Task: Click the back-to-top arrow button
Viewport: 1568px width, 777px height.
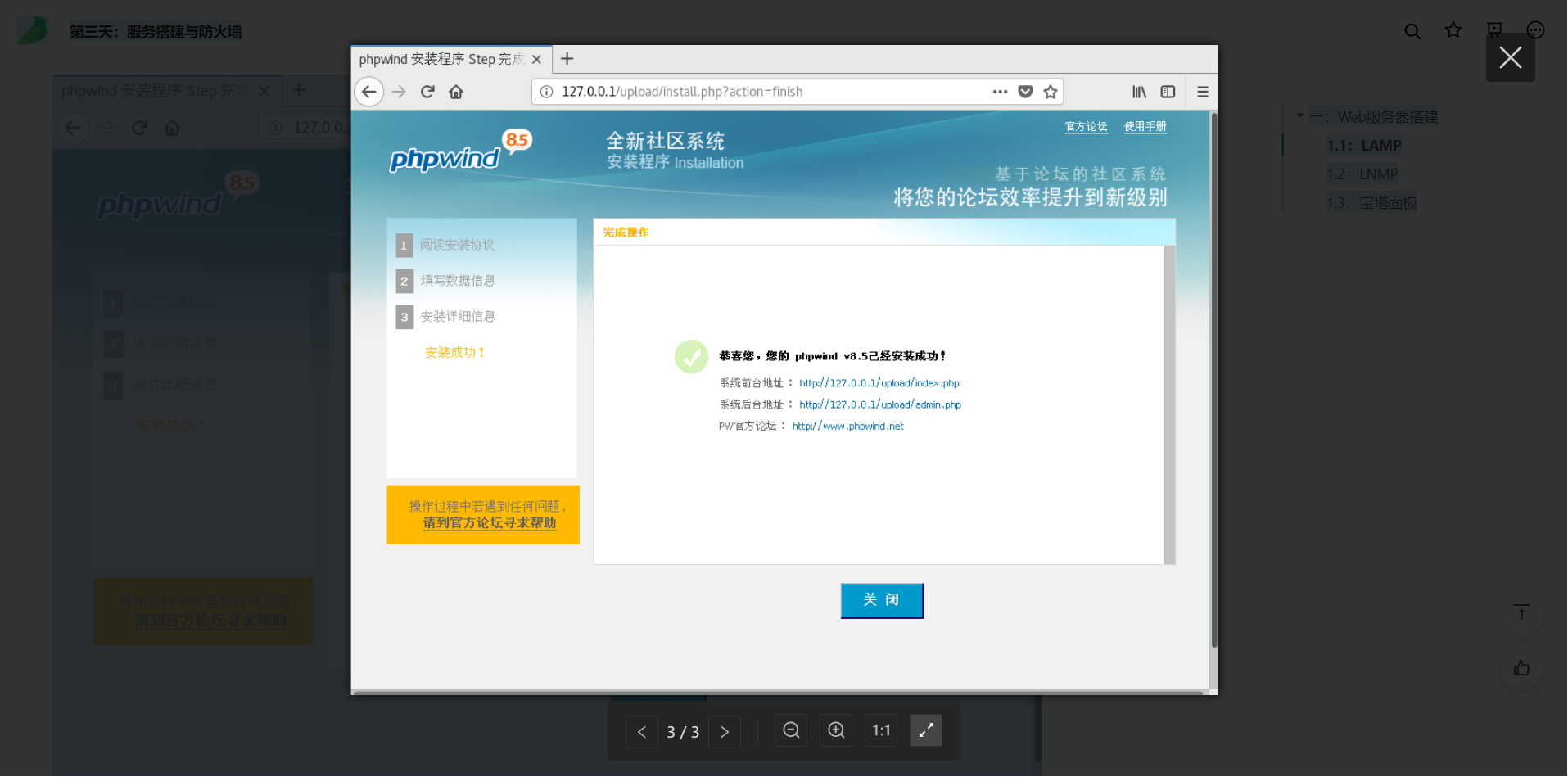Action: [1521, 612]
